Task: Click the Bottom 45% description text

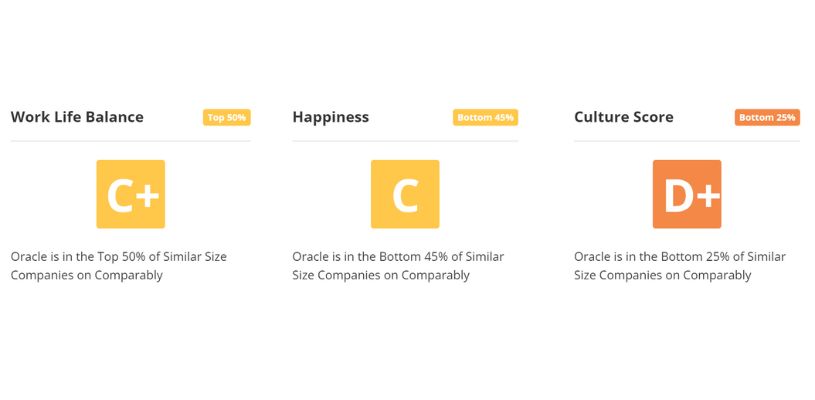Action: [398, 265]
